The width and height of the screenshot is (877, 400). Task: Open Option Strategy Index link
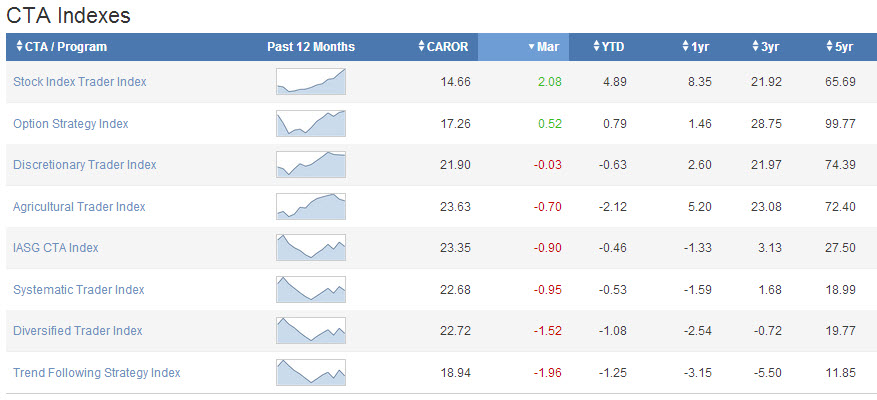tap(70, 124)
